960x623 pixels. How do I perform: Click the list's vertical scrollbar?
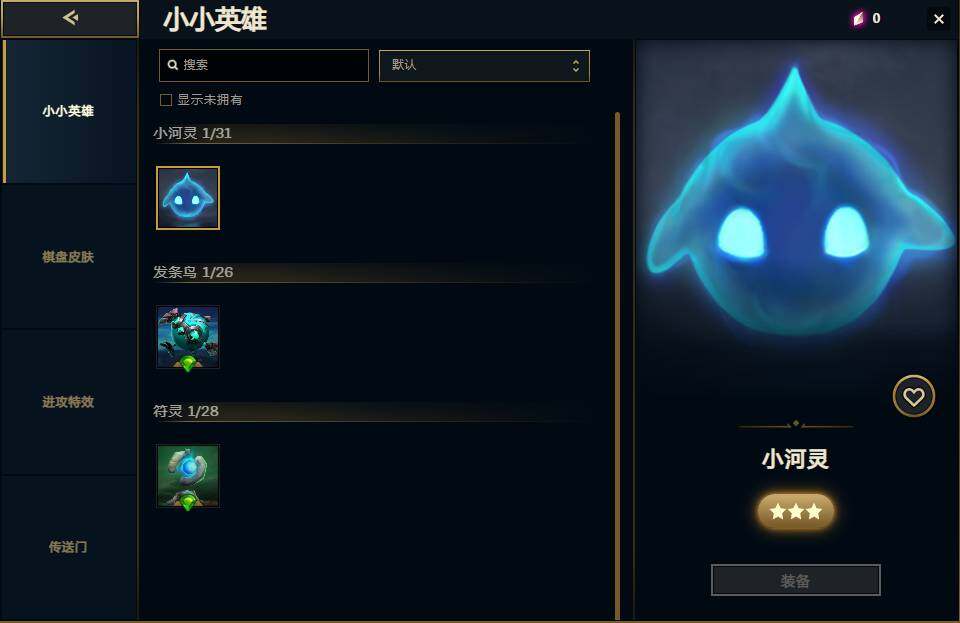click(617, 365)
